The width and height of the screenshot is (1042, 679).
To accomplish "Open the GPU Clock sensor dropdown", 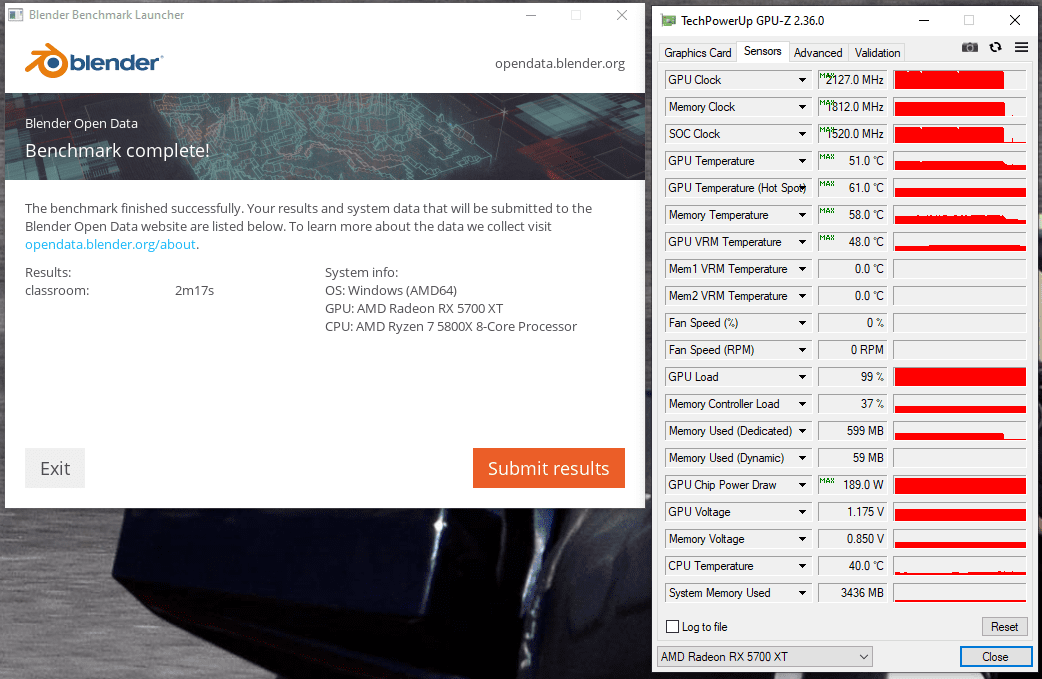I will 802,80.
